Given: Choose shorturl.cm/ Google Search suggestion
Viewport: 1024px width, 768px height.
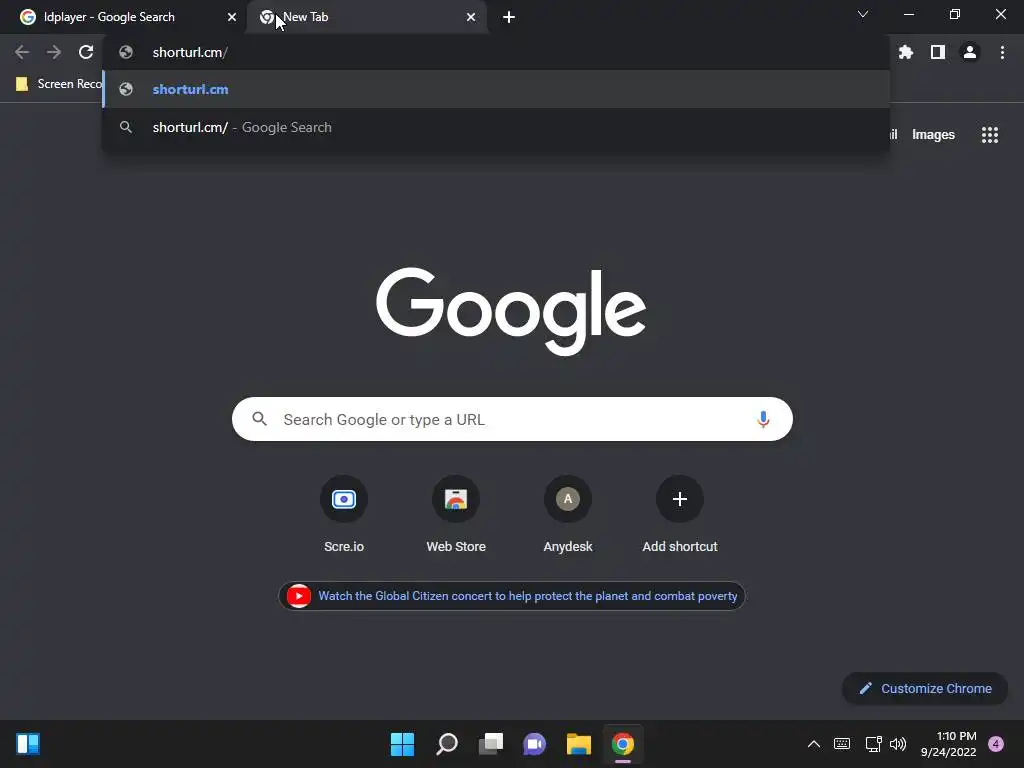Looking at the screenshot, I should pyautogui.click(x=496, y=127).
